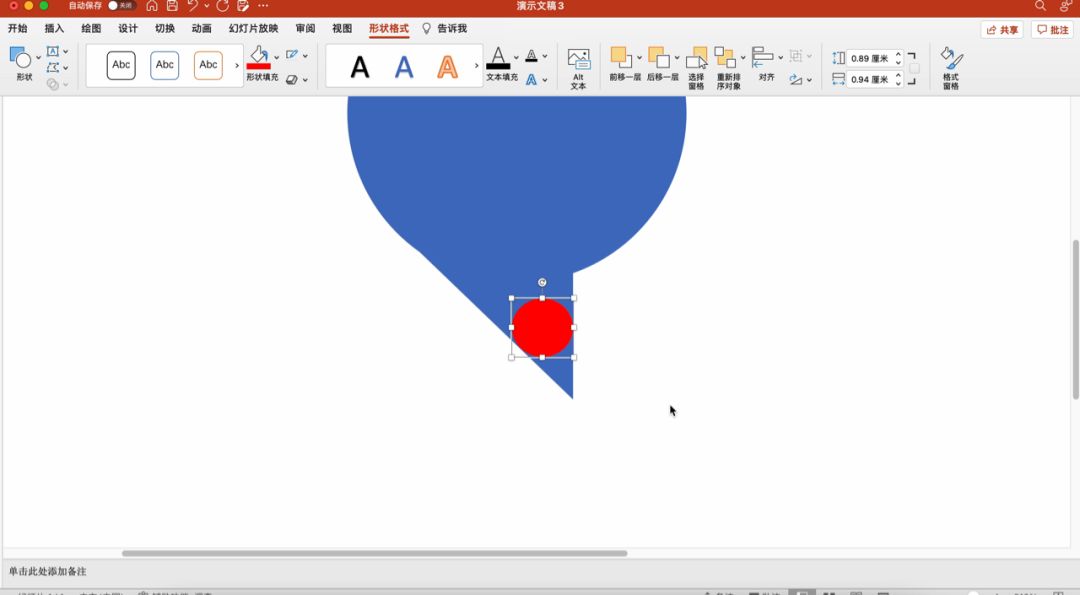Click the Undo arrow icon
Viewport: 1080px width, 595px height.
point(193,6)
